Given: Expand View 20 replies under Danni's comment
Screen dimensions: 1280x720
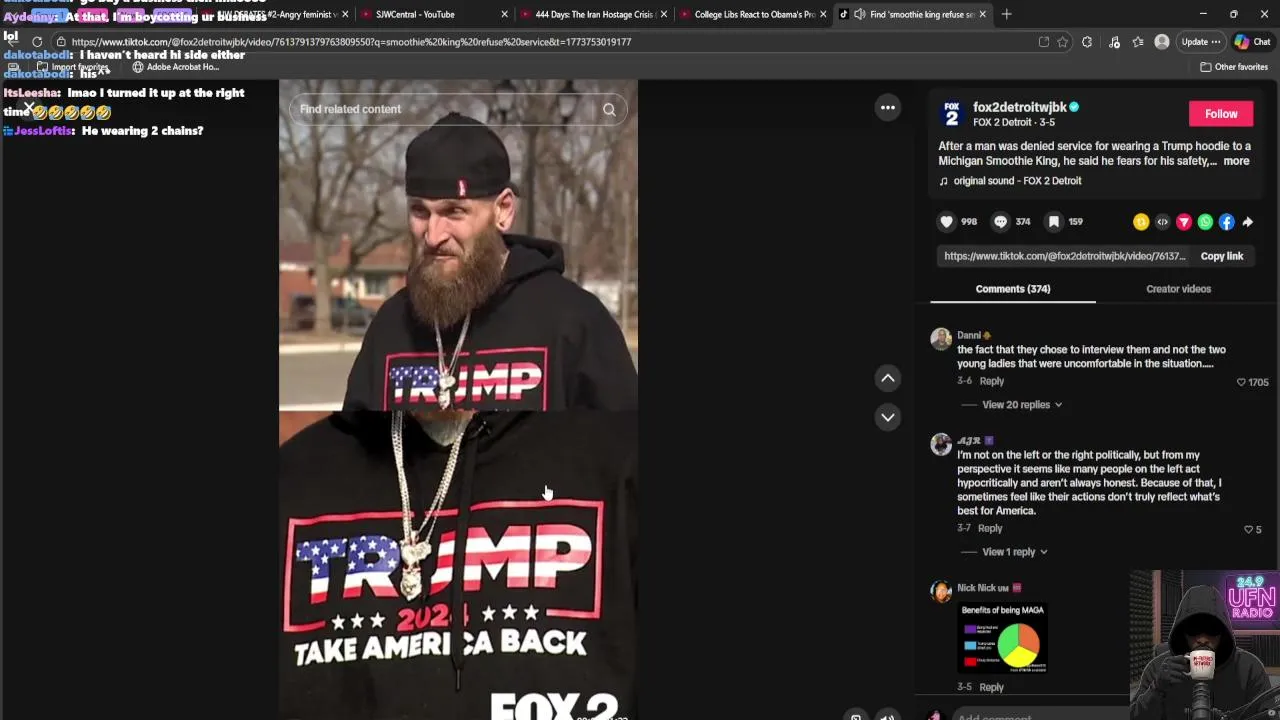Looking at the screenshot, I should click(x=1022, y=405).
